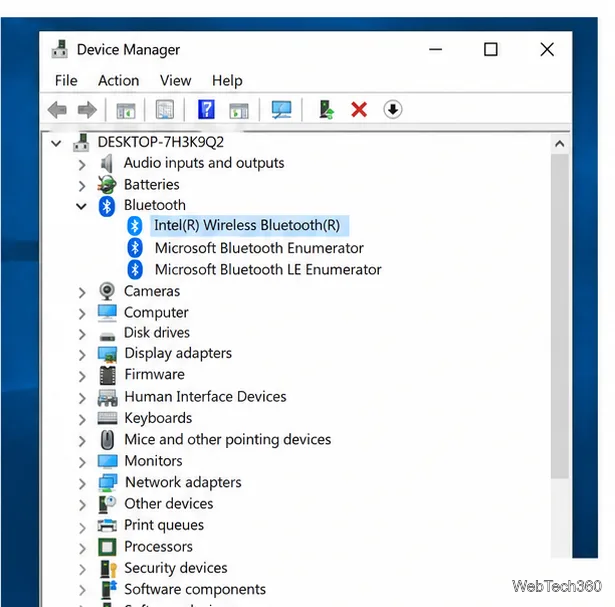The image size is (615, 607).
Task: Expand the Processors category
Action: pos(82,548)
